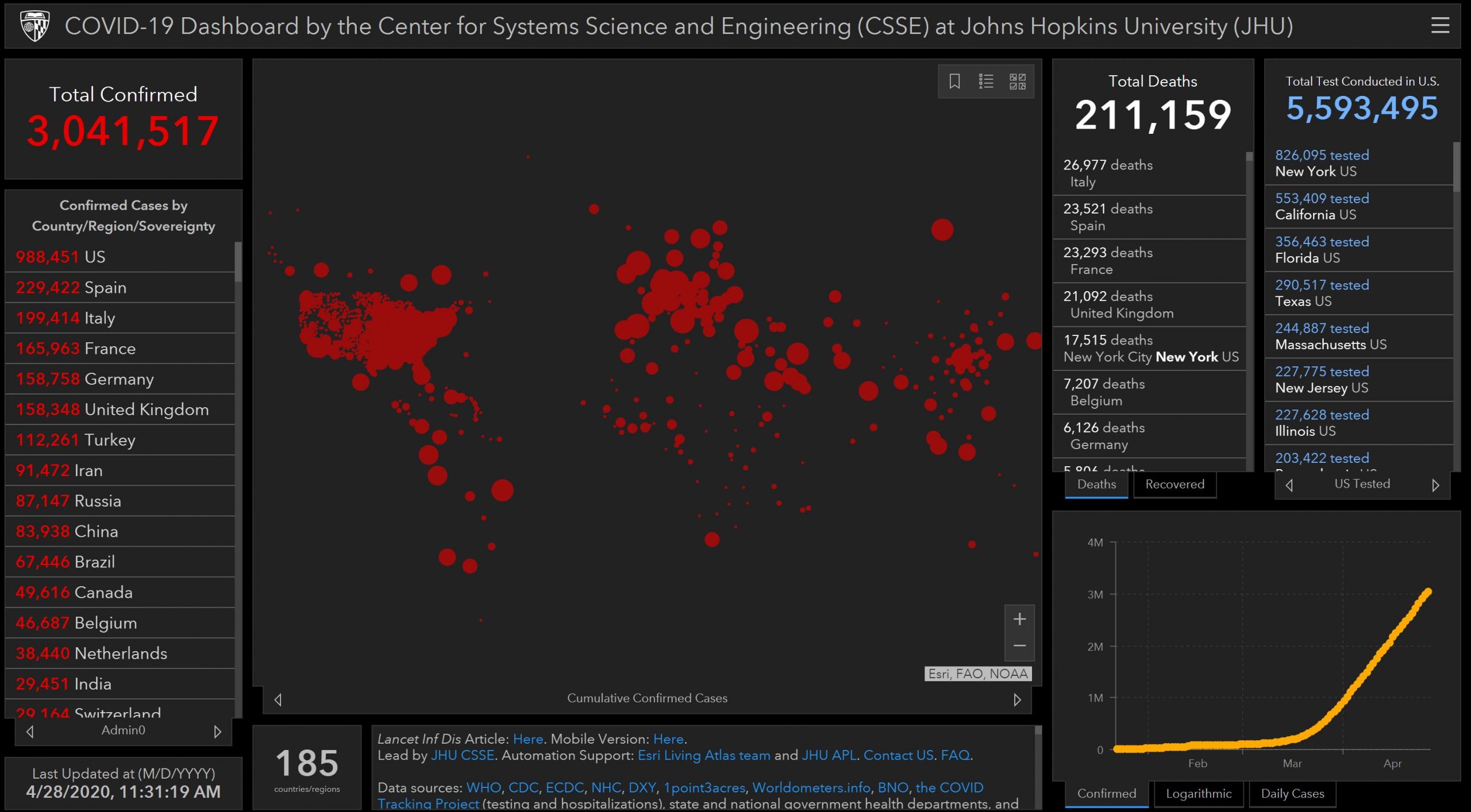Click the bookmarks icon on map
The height and width of the screenshot is (812, 1471).
click(x=954, y=81)
